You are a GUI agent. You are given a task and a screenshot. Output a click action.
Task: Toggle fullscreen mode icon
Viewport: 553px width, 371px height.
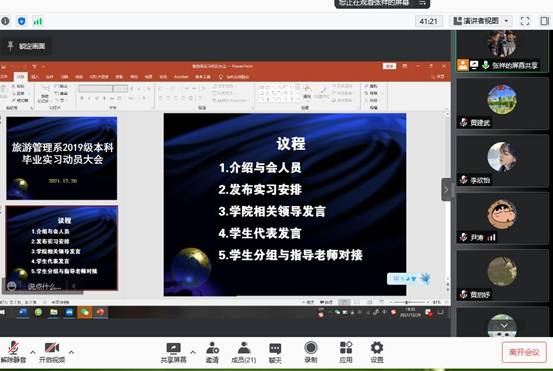point(525,21)
